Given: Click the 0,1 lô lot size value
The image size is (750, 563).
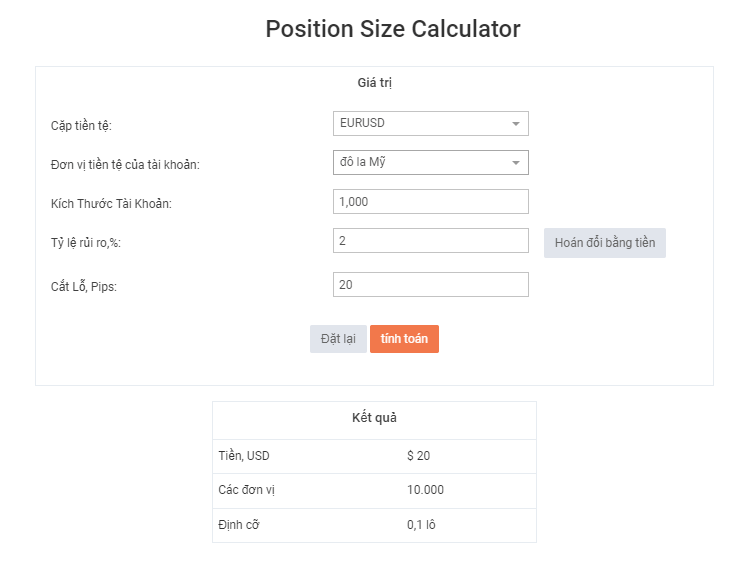Looking at the screenshot, I should (x=422, y=524).
